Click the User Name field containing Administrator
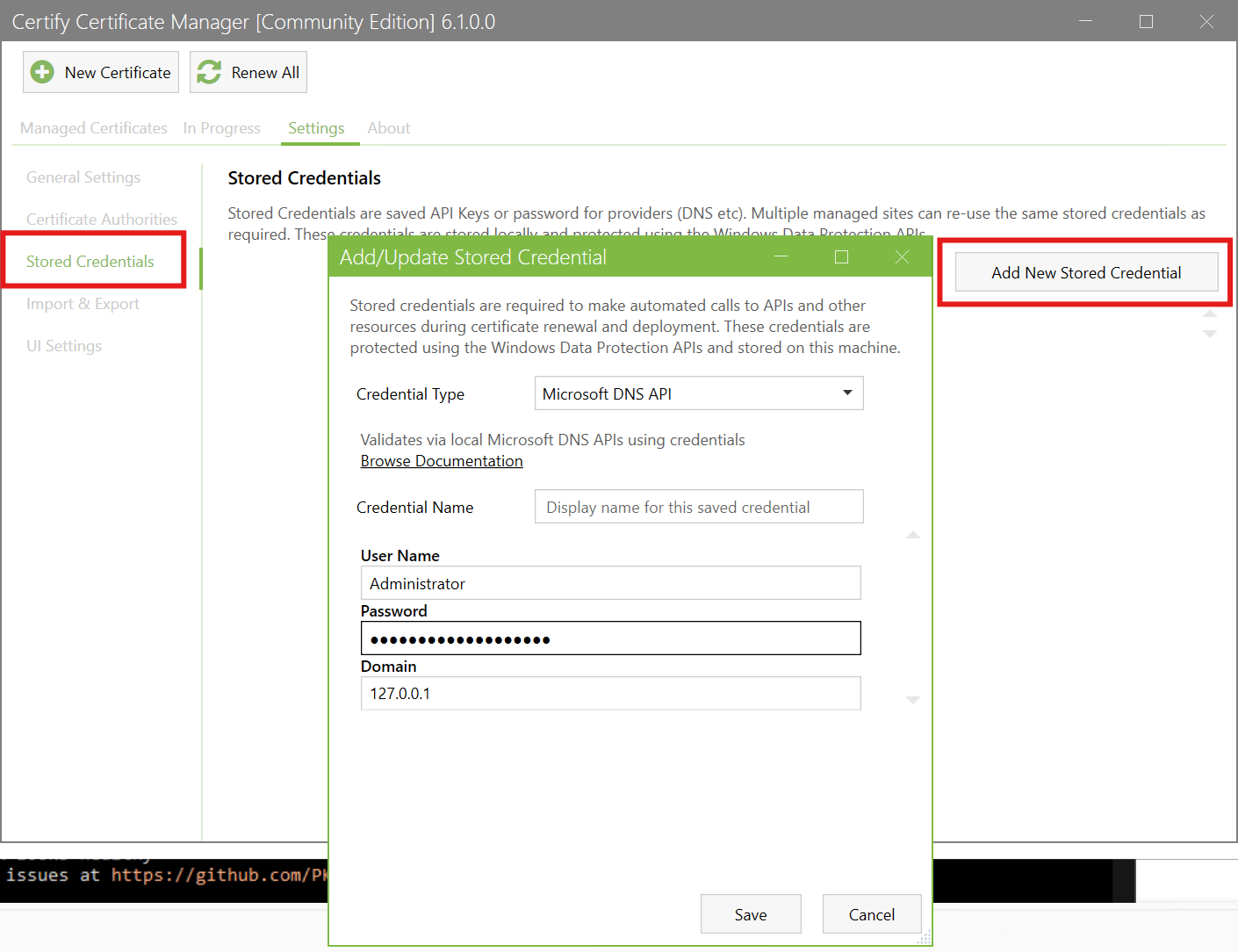1238x952 pixels. [610, 583]
